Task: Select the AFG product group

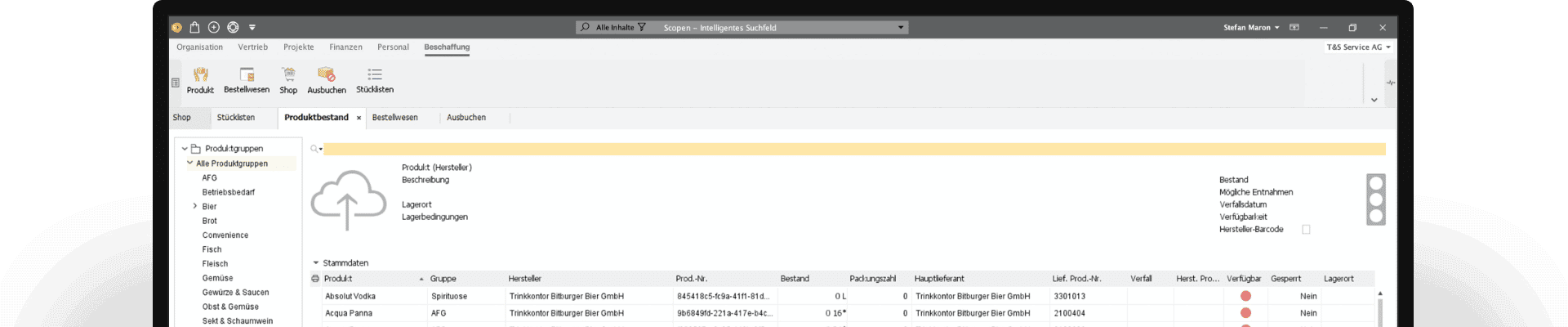Action: coord(210,177)
